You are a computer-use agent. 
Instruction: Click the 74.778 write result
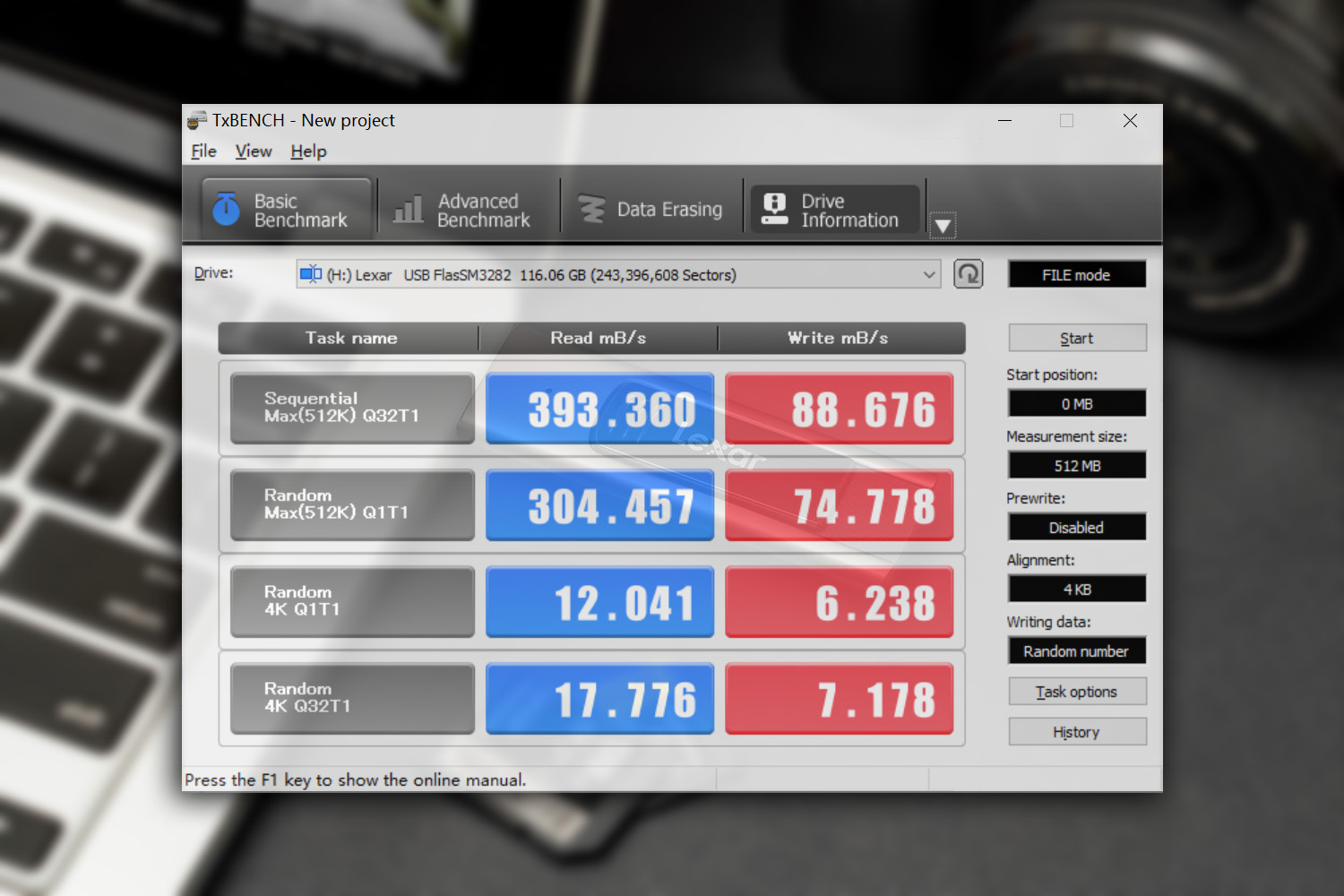point(840,505)
